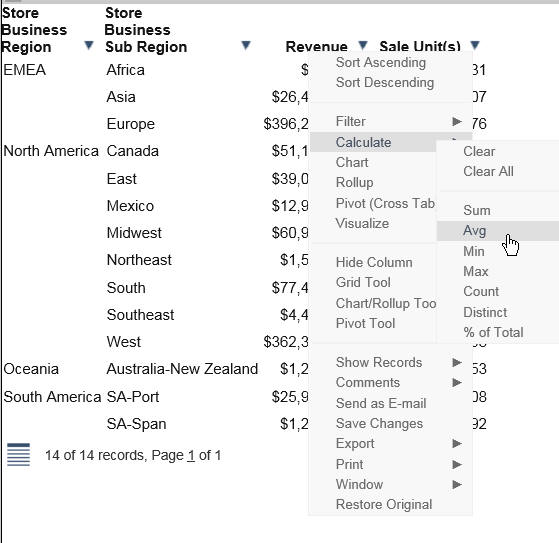Viewport: 559px width, 543px height.
Task: Choose Clear All in the Calculate submenu
Action: coord(488,171)
